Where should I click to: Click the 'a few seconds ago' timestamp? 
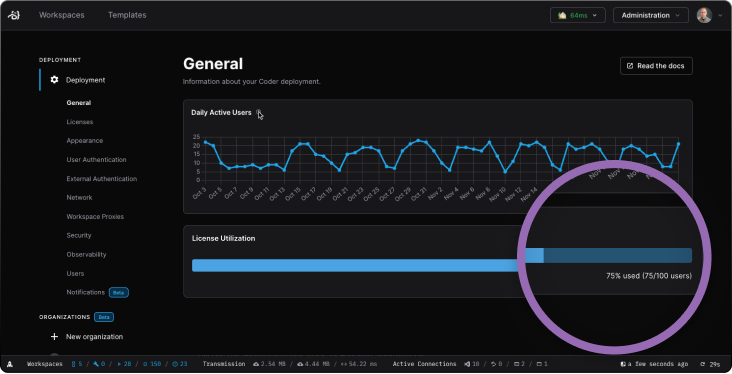coord(658,364)
